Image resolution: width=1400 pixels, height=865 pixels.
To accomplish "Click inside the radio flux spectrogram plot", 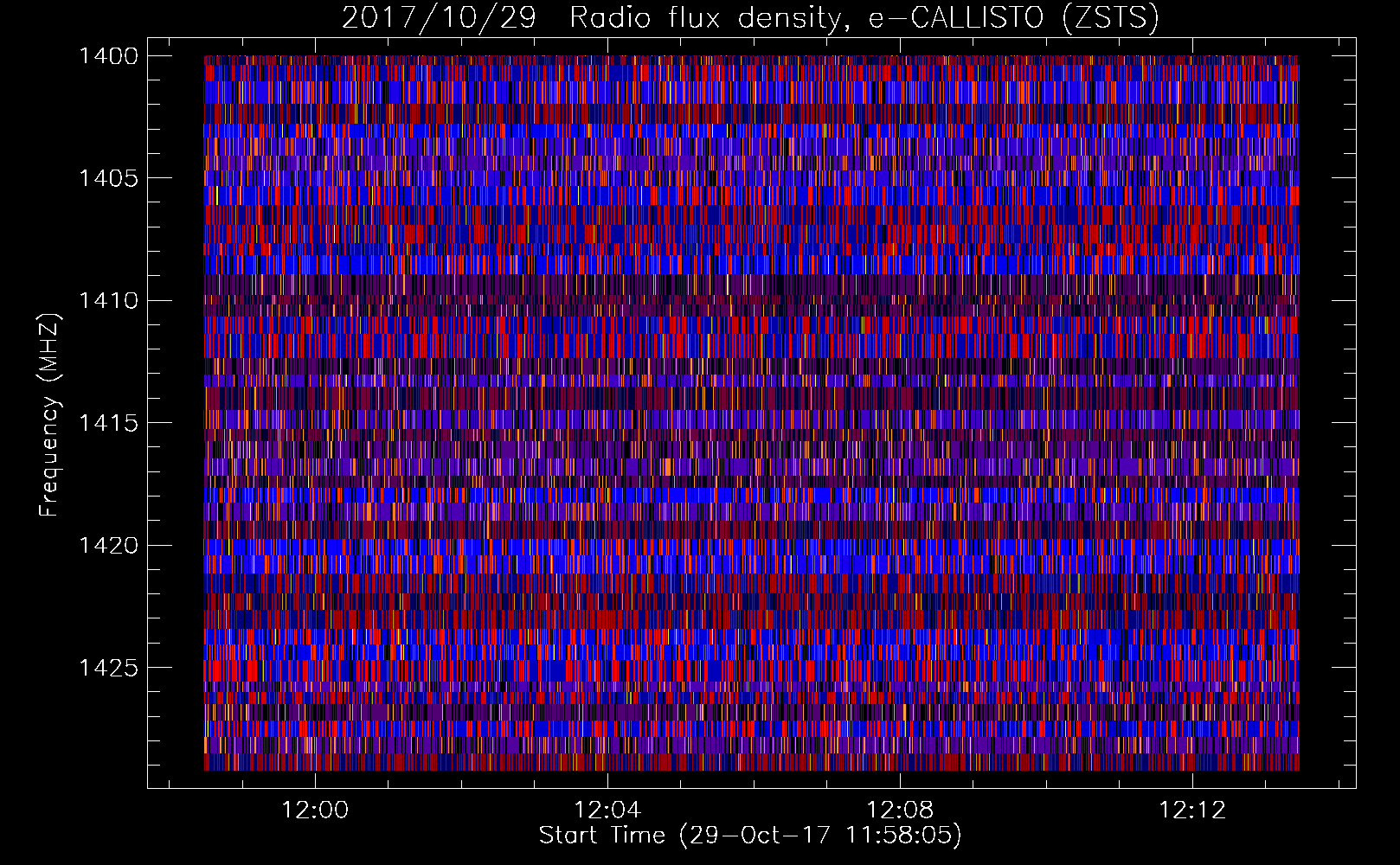I will pyautogui.click(x=751, y=413).
